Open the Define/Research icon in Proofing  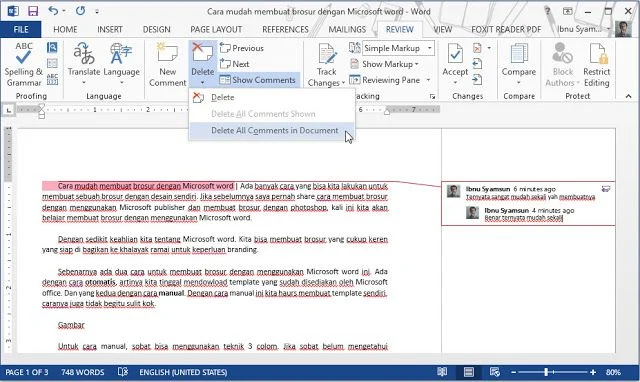[52, 48]
